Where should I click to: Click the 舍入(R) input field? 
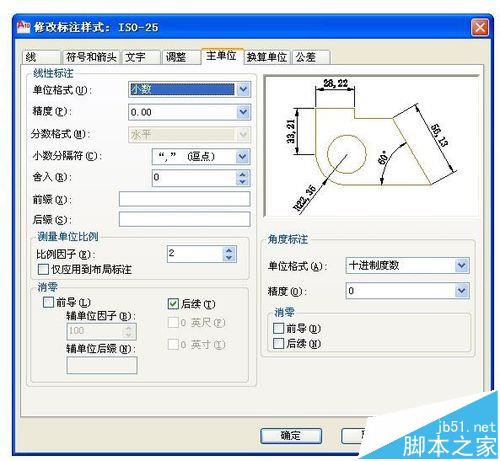[x=194, y=178]
